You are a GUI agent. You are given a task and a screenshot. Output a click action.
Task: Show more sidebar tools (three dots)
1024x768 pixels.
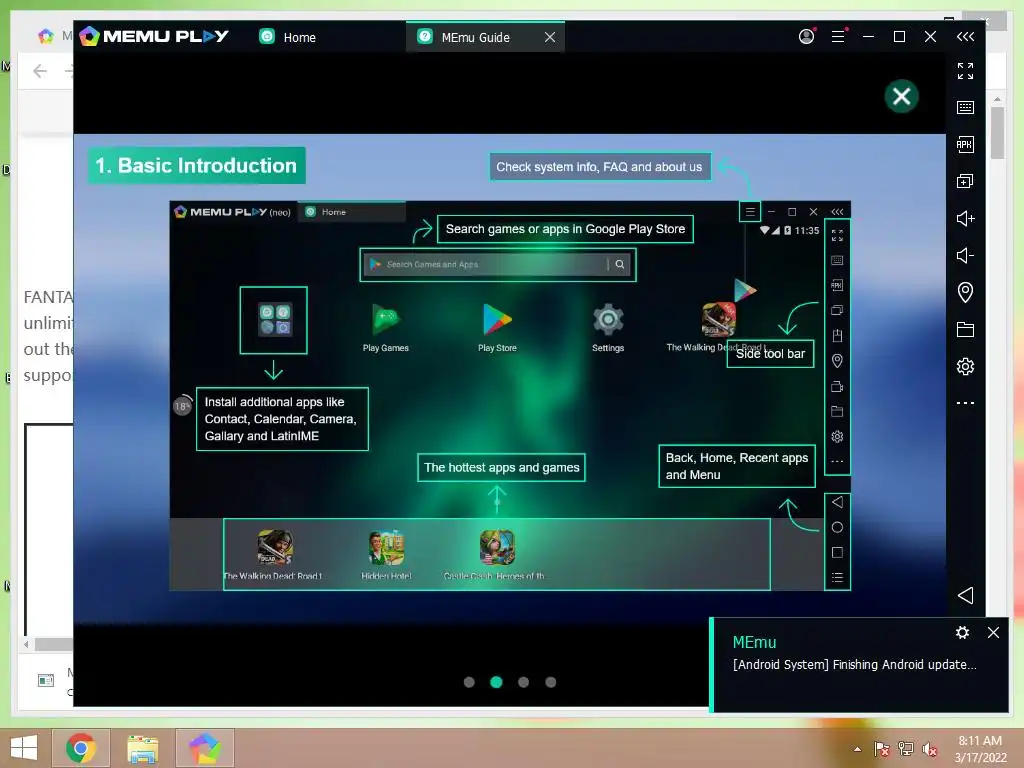[x=965, y=403]
